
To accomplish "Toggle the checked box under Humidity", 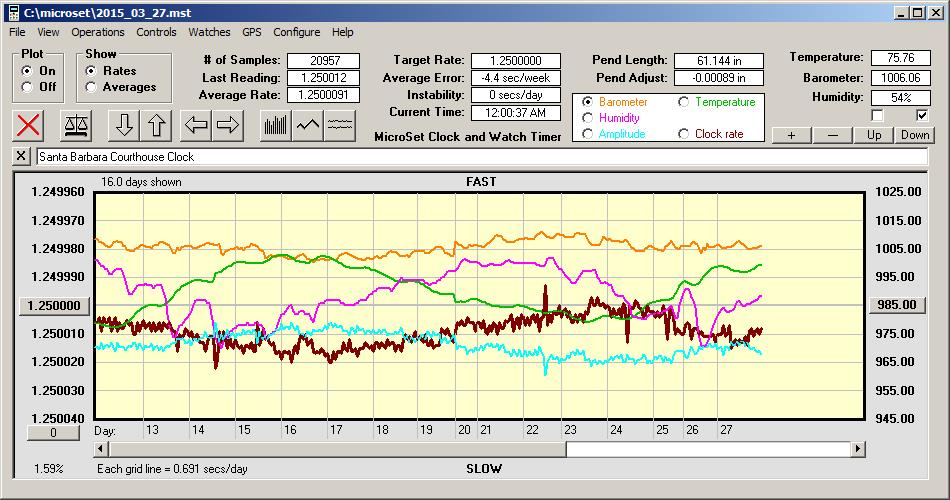I will (922, 115).
